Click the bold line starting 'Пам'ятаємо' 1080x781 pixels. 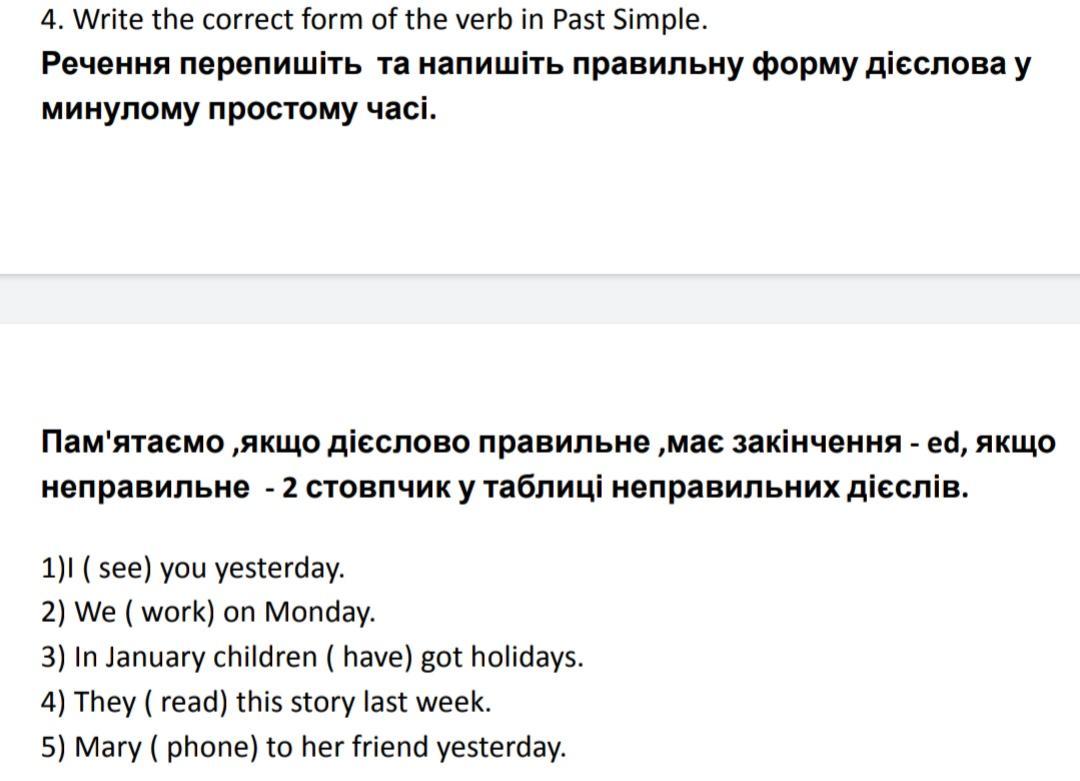click(548, 442)
